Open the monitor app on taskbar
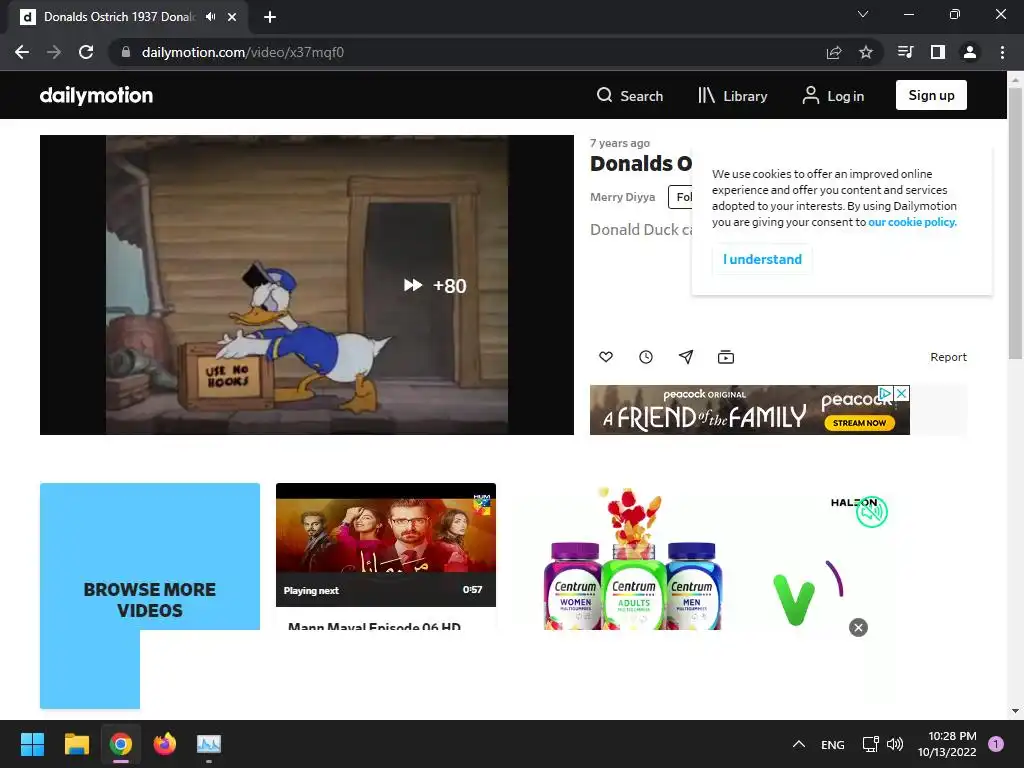The width and height of the screenshot is (1024, 768). [x=209, y=744]
